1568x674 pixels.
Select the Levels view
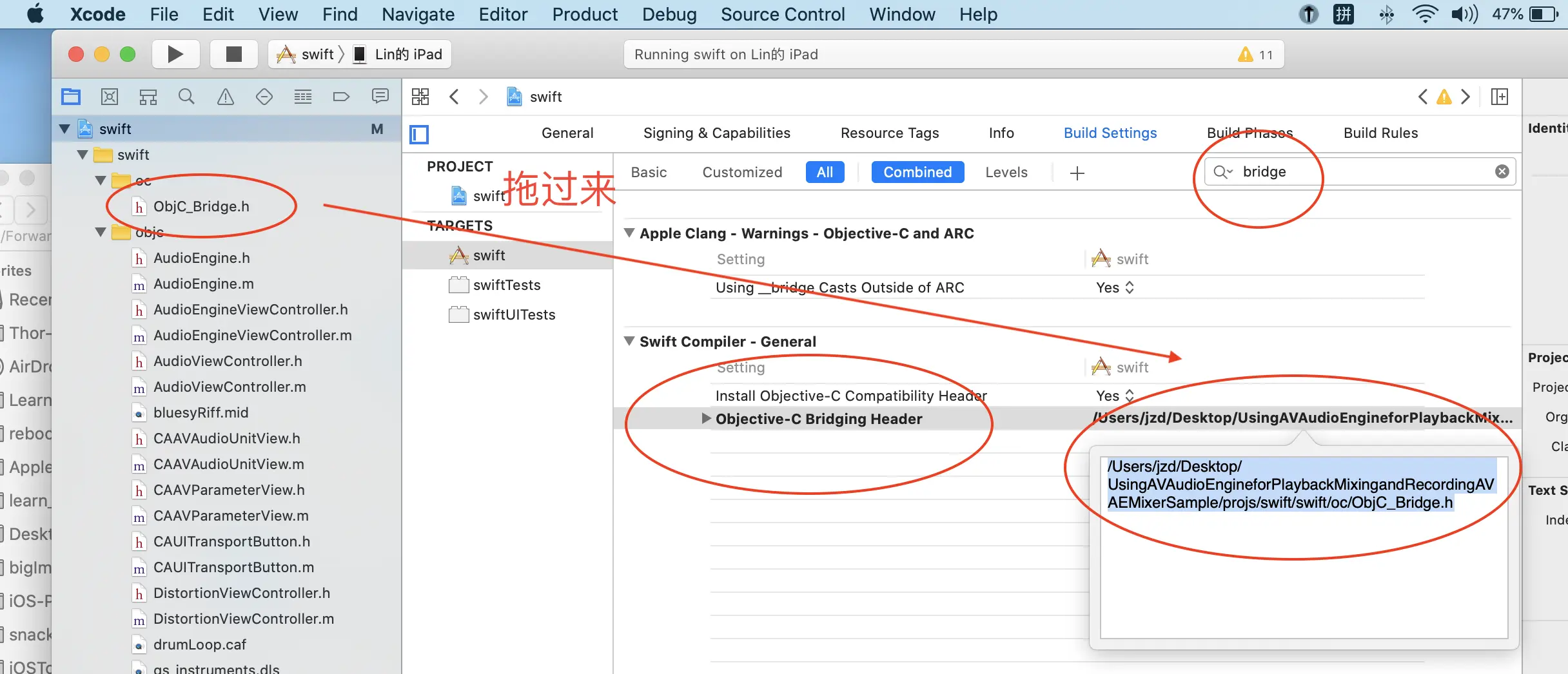tap(1006, 172)
